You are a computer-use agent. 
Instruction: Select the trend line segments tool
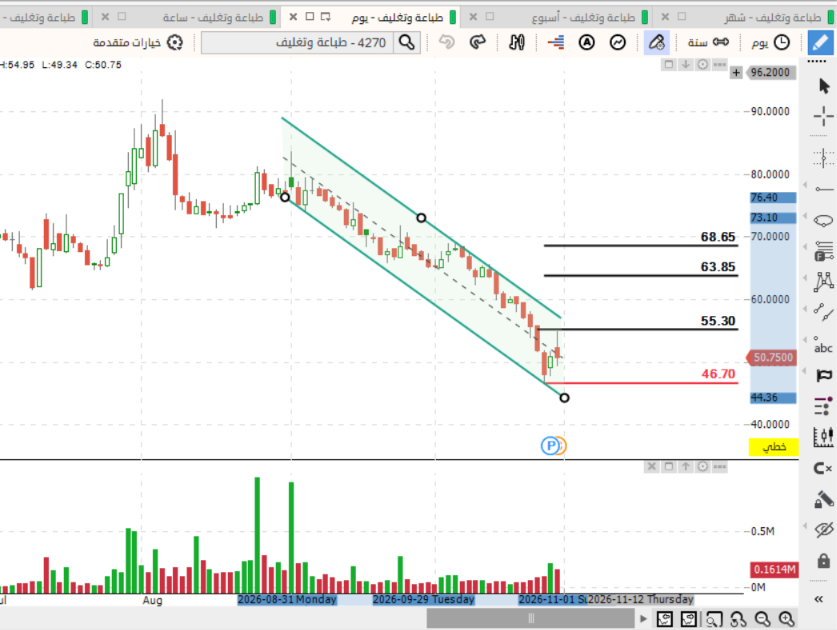point(824,312)
